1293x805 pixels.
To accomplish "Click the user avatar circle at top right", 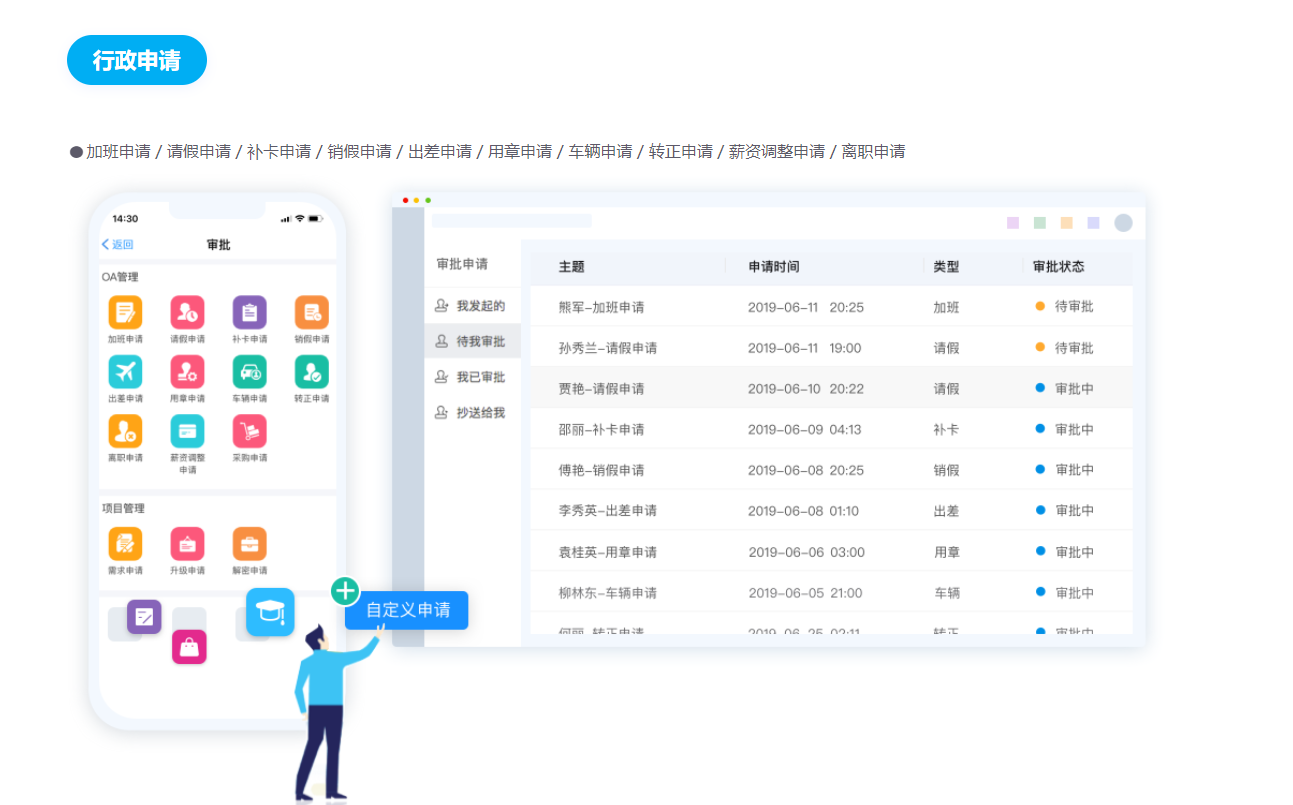I will point(1123,223).
